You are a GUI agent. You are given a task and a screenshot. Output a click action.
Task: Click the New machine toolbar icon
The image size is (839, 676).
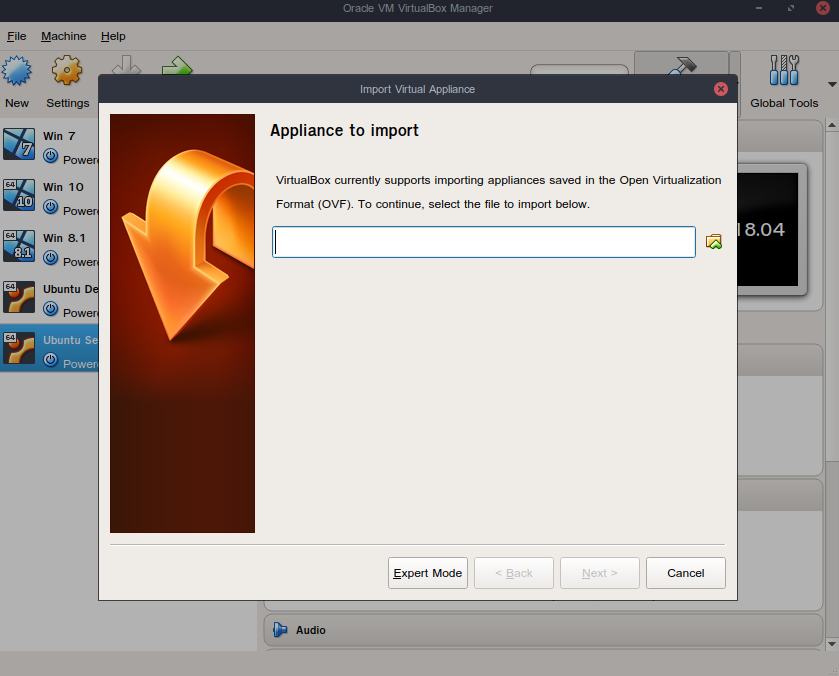tap(17, 71)
